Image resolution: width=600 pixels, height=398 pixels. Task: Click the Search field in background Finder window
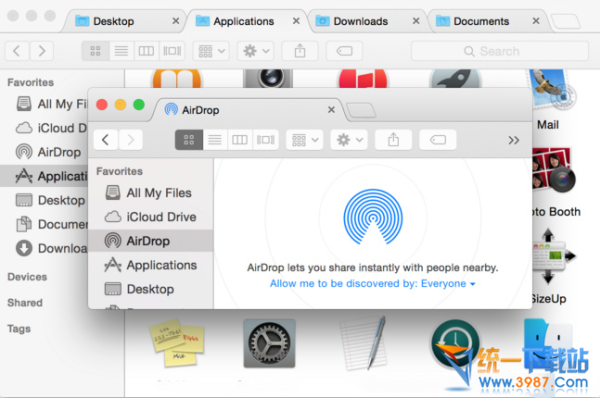tap(500, 51)
